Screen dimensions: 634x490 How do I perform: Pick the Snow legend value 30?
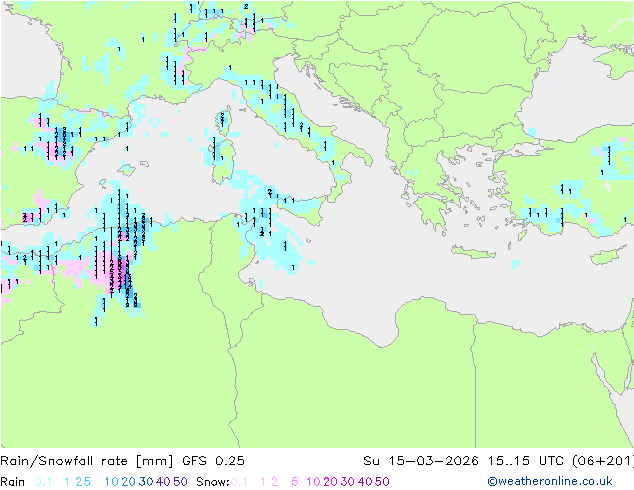click(347, 482)
